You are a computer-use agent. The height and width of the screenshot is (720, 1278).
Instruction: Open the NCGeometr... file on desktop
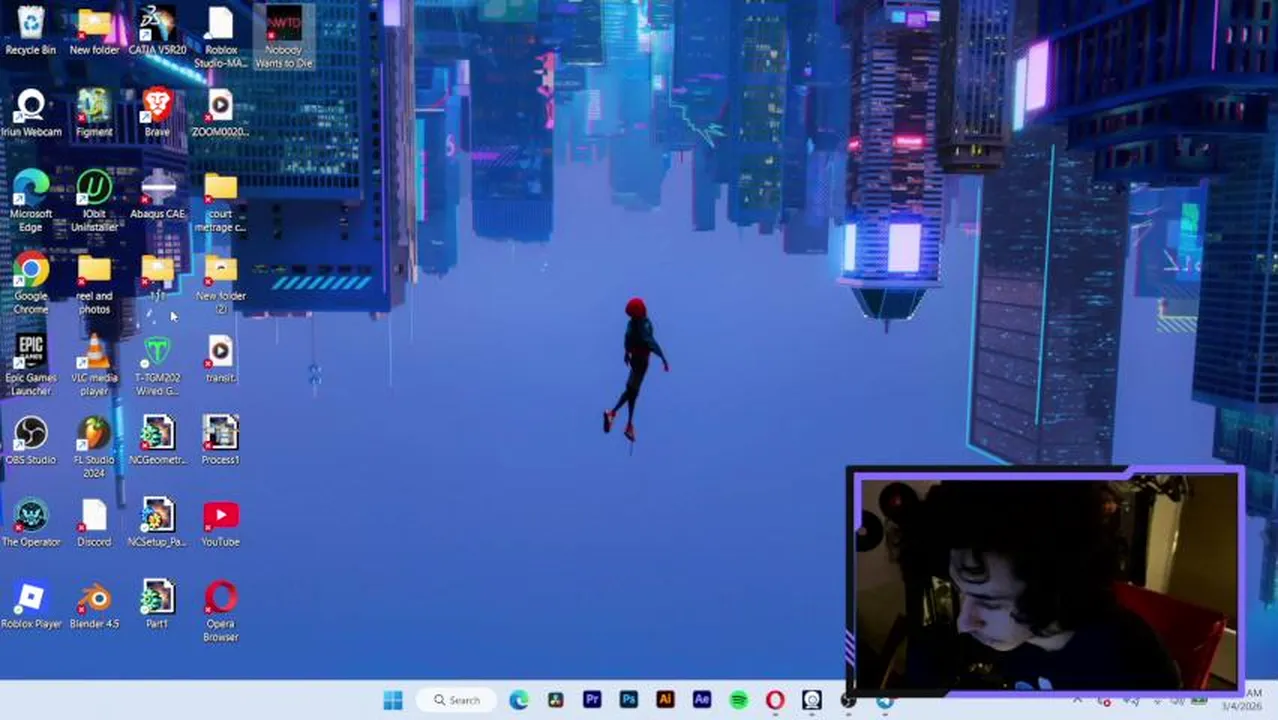tap(157, 441)
